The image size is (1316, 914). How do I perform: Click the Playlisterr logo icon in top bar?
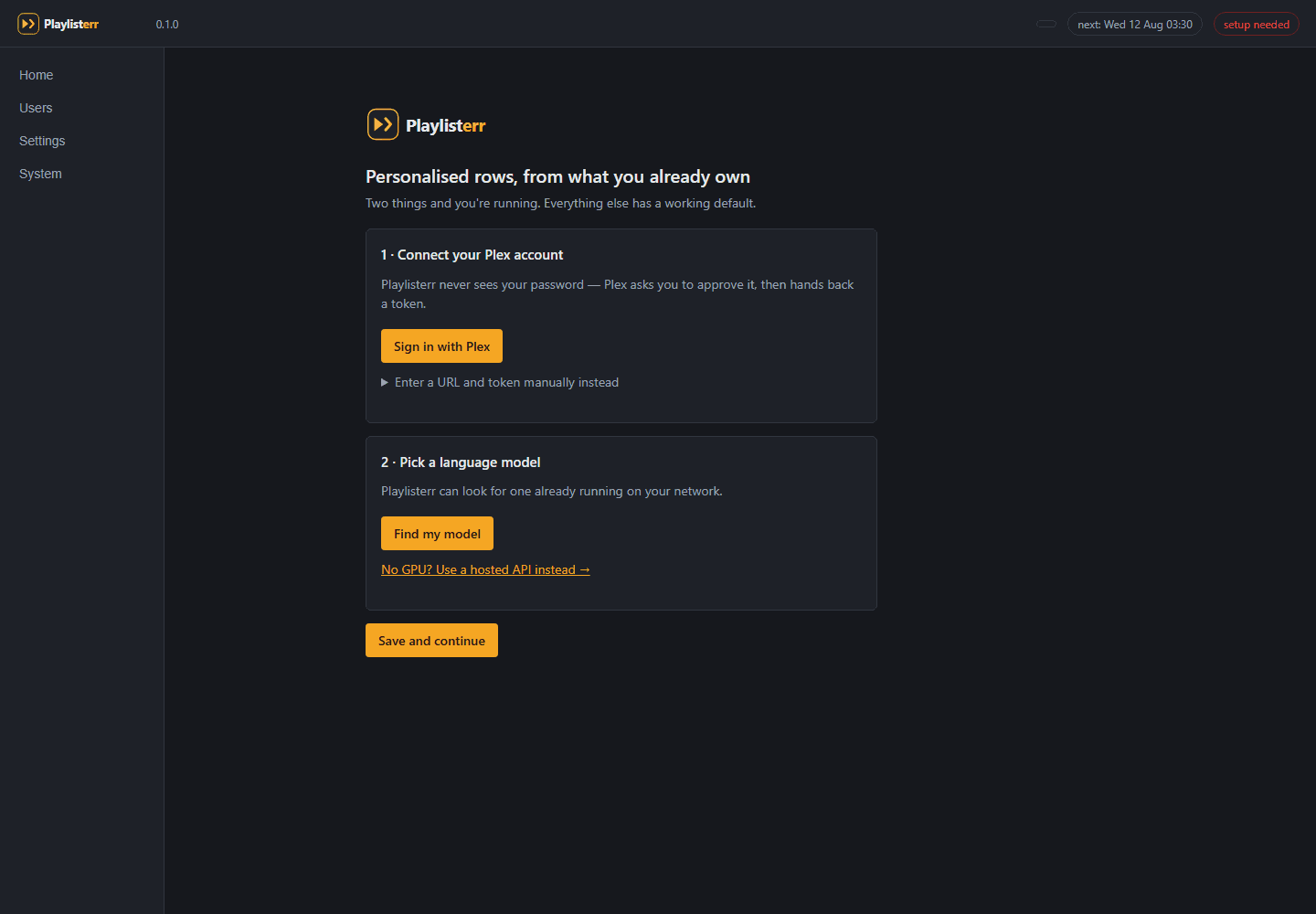pos(28,24)
